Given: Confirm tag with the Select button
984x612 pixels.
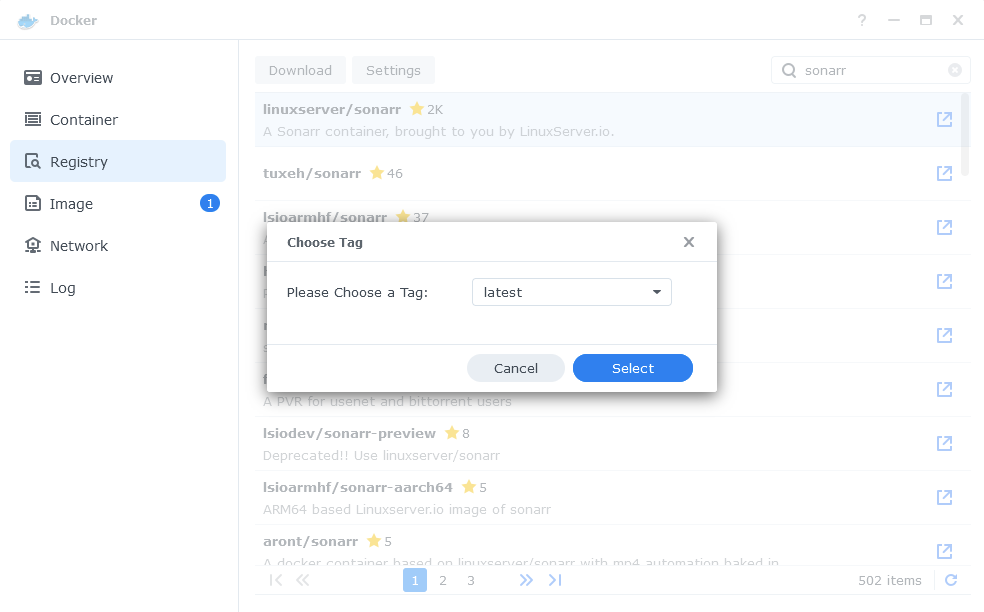Looking at the screenshot, I should click(x=633, y=368).
